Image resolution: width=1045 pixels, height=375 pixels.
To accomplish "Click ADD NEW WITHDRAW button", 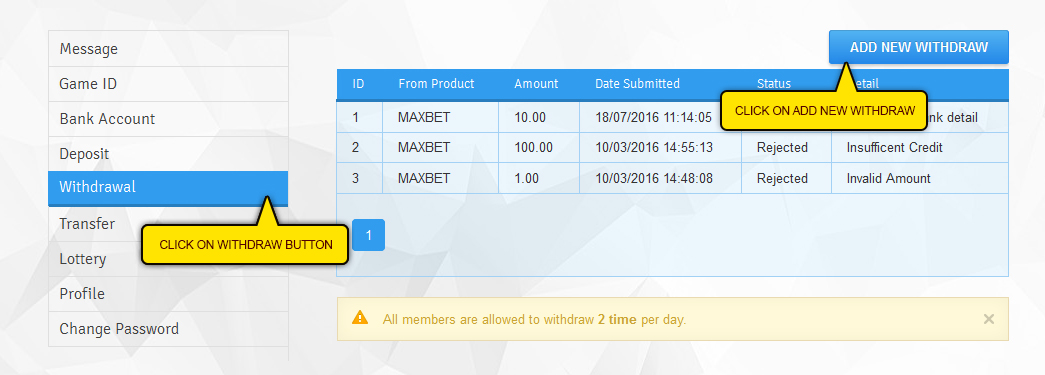I will tap(918, 47).
